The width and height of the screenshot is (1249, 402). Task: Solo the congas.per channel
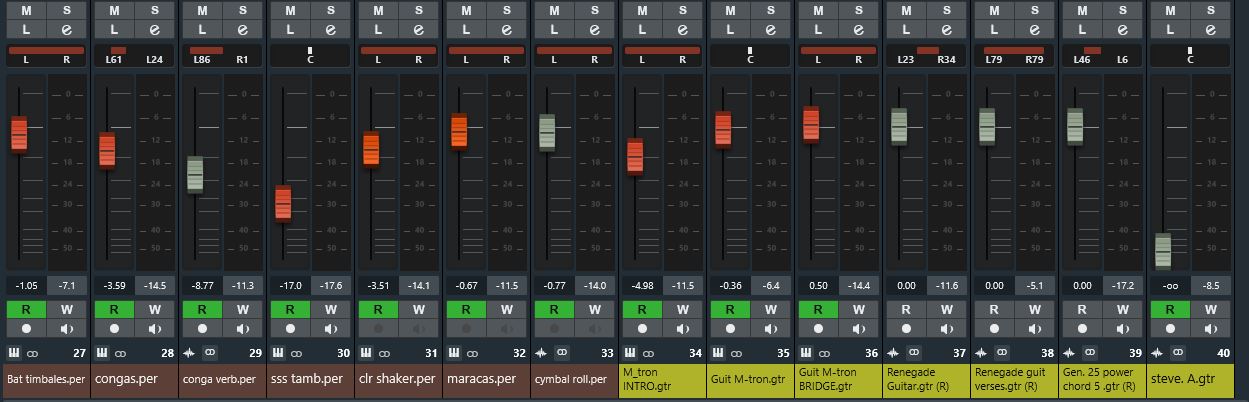(154, 10)
